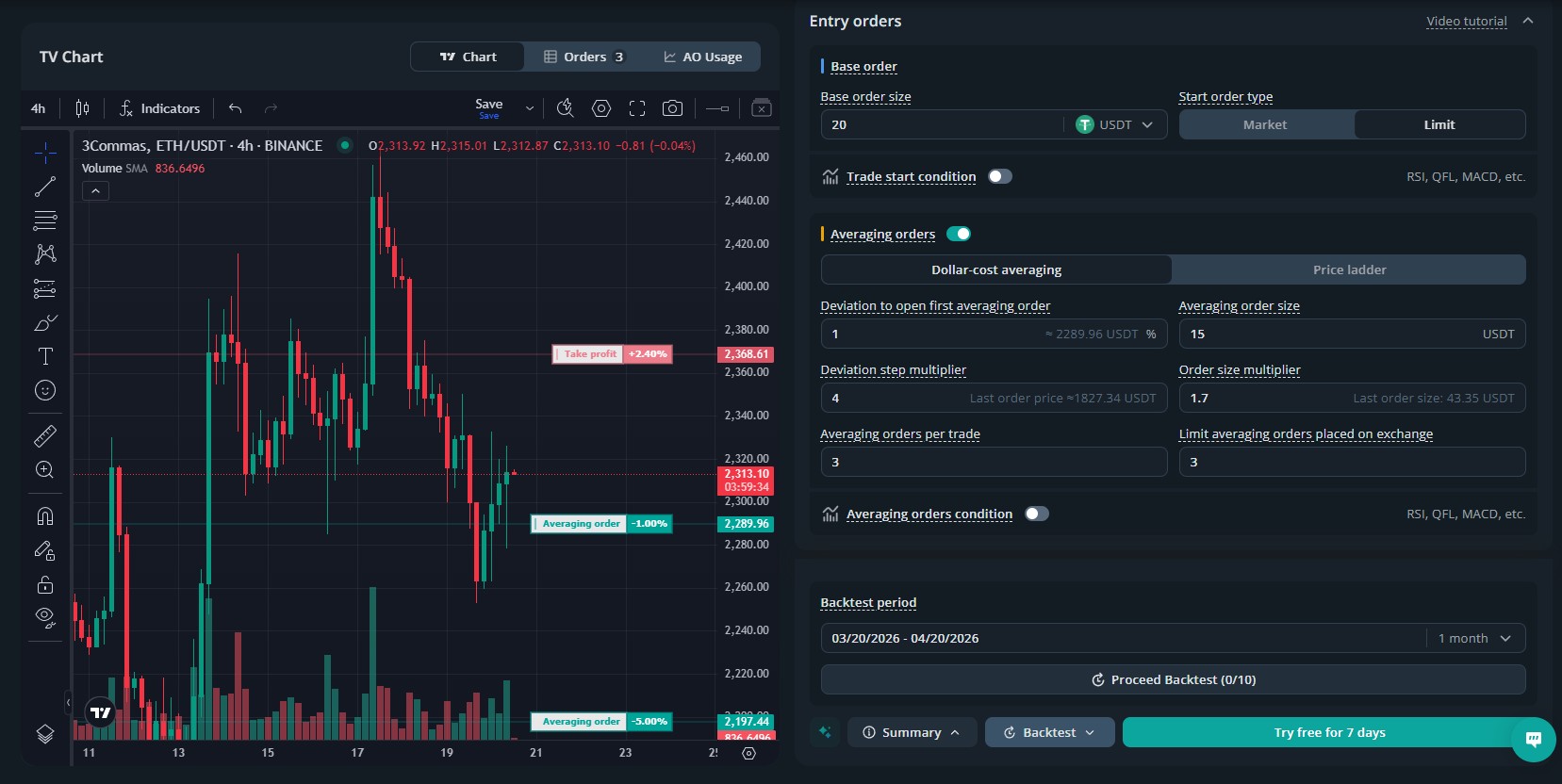Select the Averaging order -5.00% line
The height and width of the screenshot is (784, 1562).
601,722
